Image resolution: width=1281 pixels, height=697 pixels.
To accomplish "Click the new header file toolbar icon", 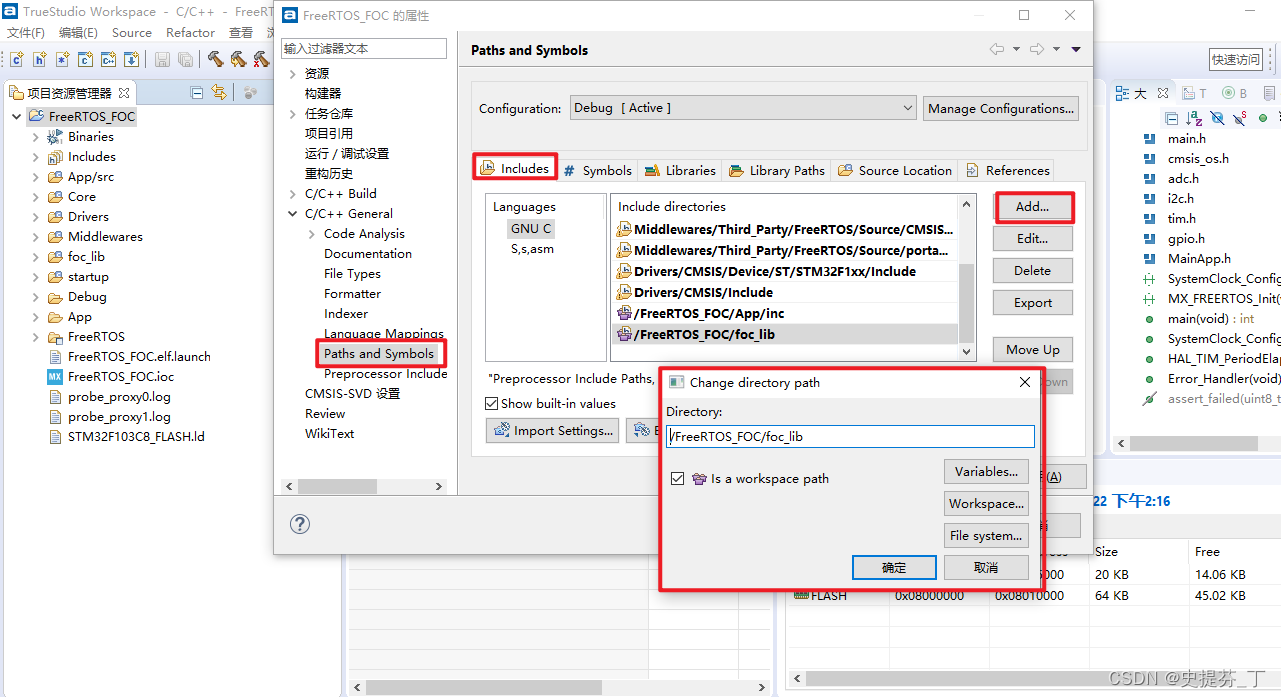I will 40,60.
